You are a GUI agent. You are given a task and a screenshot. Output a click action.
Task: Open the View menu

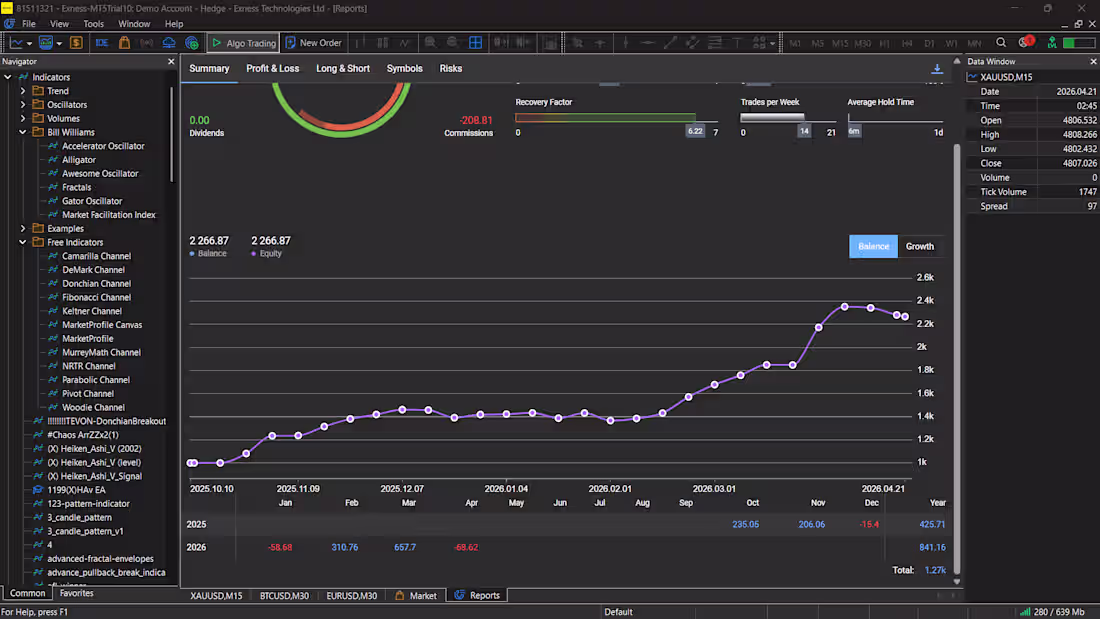point(59,23)
